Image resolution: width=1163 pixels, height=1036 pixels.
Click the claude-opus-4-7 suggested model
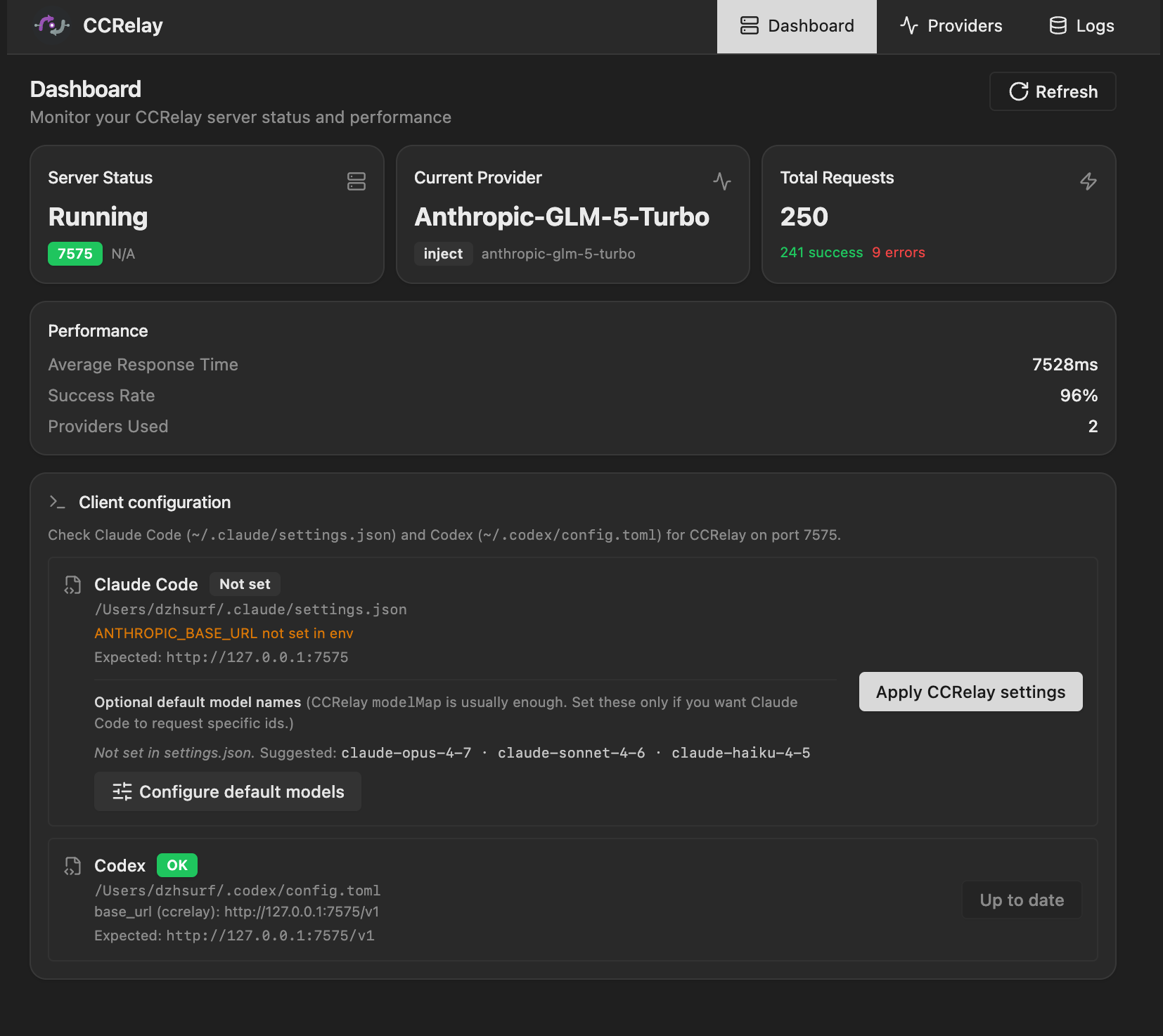(x=406, y=753)
